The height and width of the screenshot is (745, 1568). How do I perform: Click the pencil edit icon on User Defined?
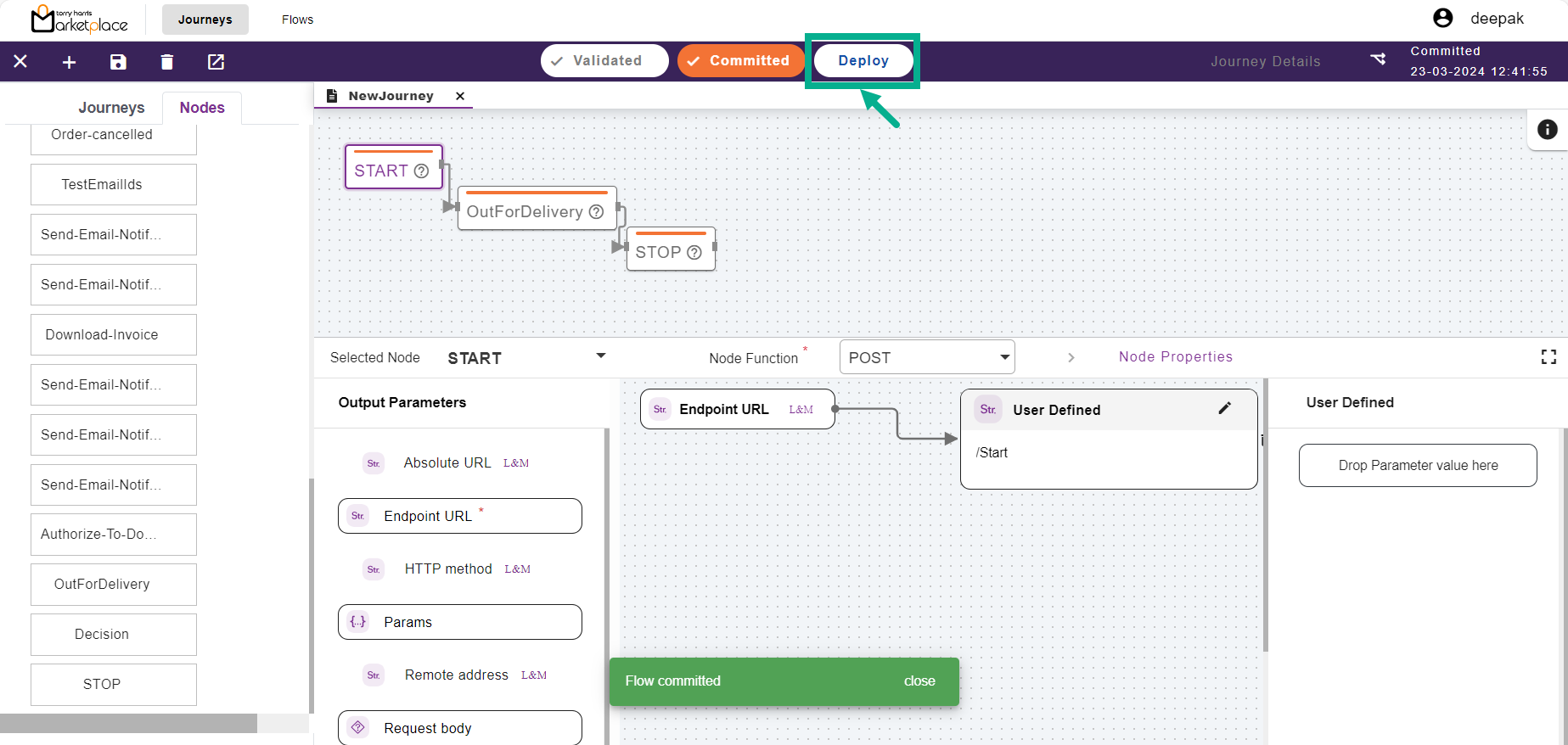click(x=1224, y=408)
